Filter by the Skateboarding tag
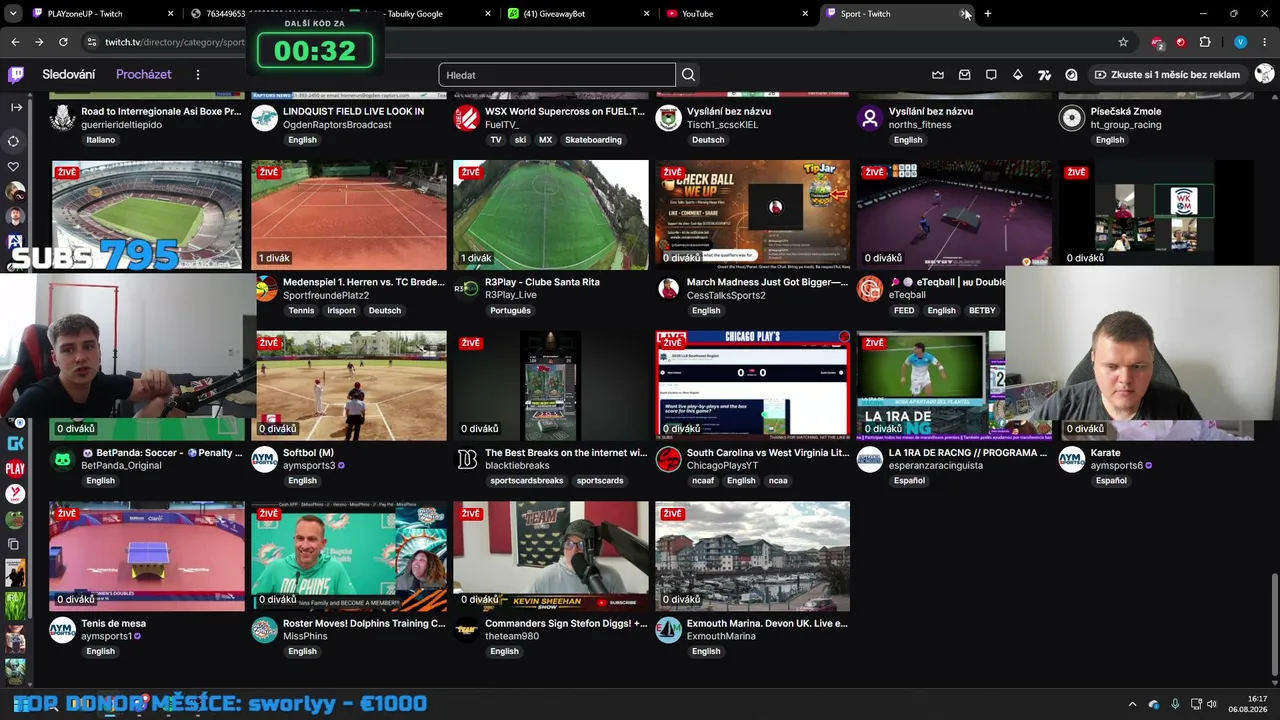Screen dimensions: 1280x720 (x=593, y=140)
